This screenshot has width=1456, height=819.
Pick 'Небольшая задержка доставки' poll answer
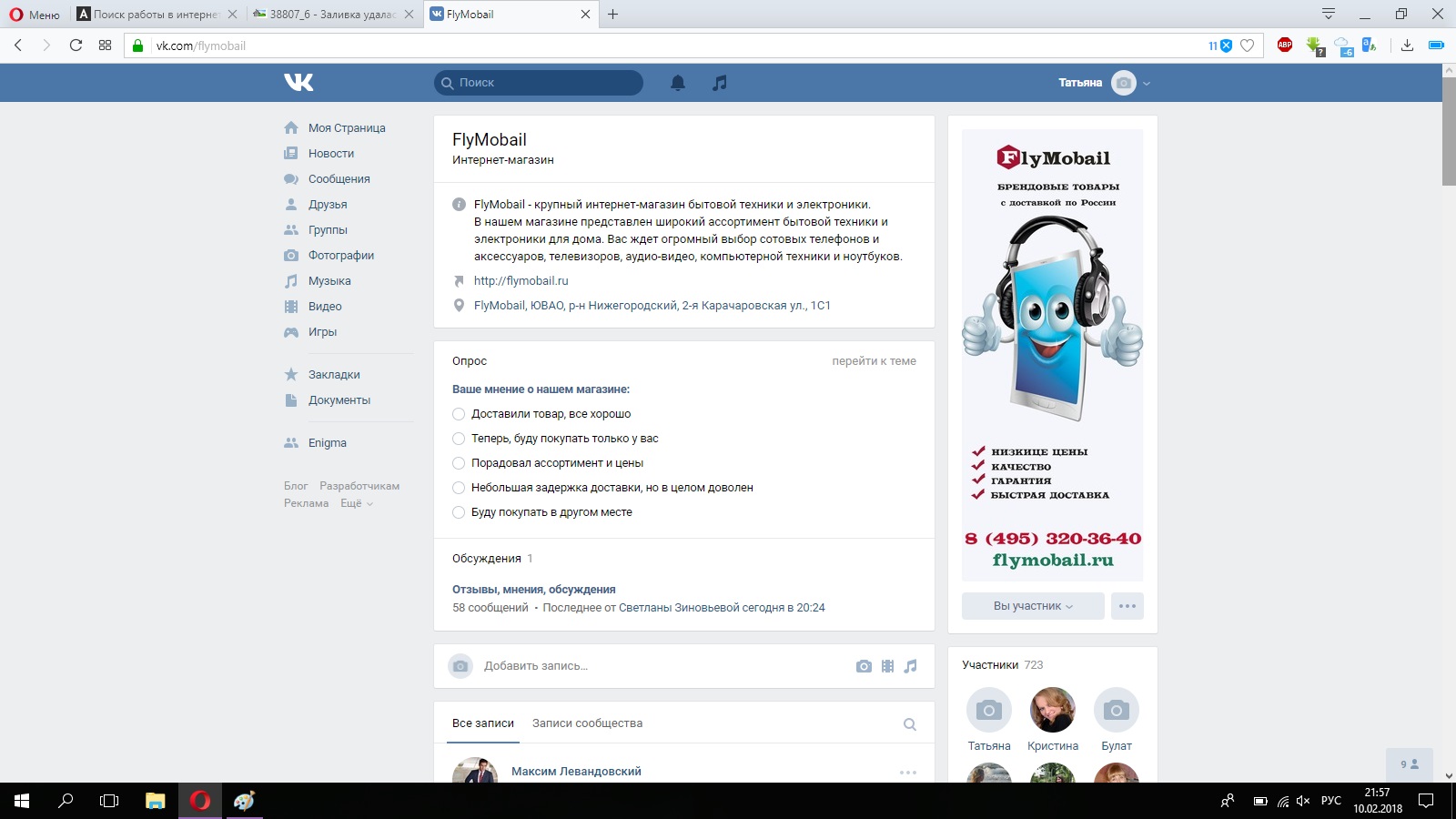click(602, 488)
